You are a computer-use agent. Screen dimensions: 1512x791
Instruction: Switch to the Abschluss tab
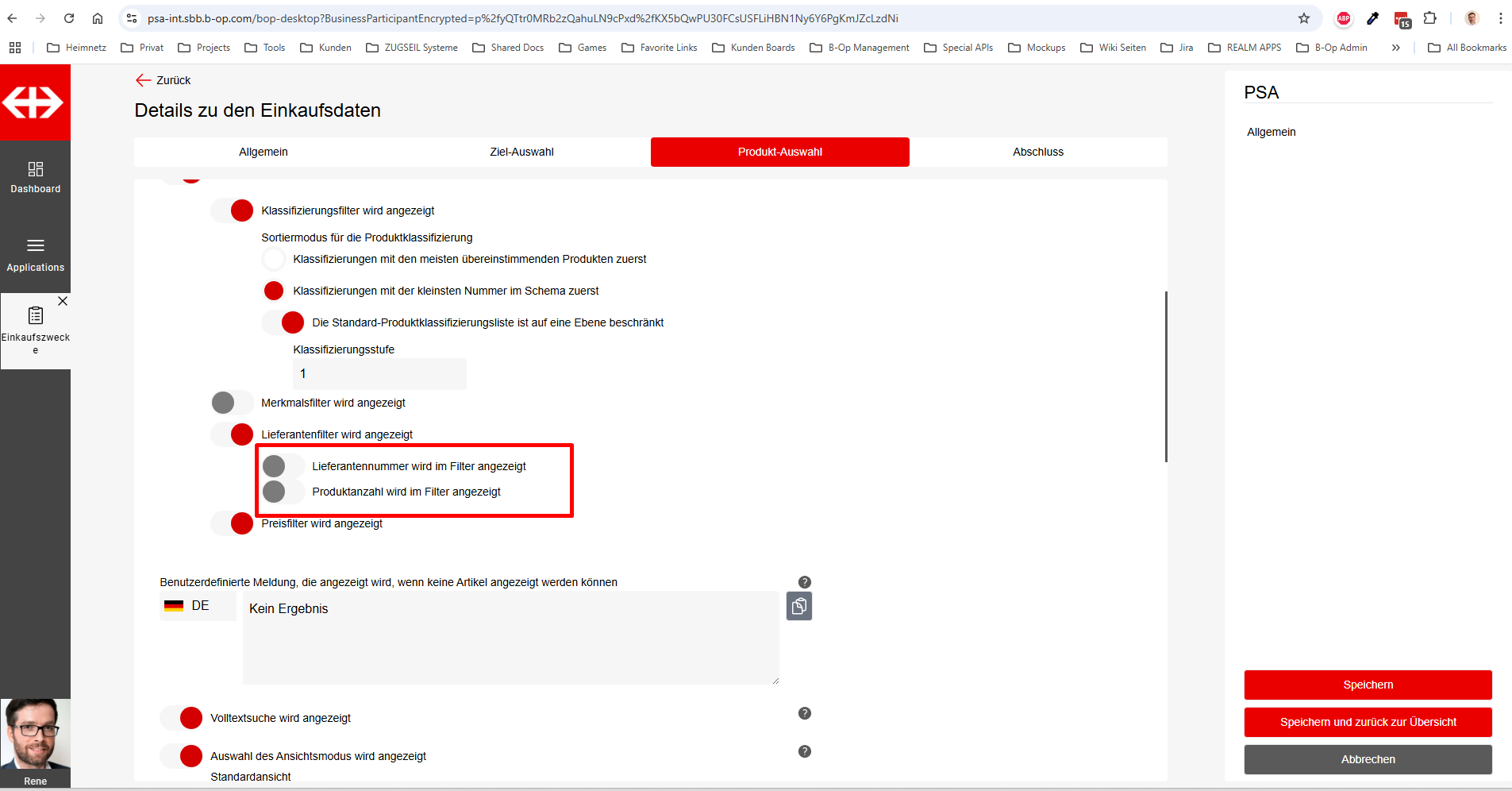[x=1037, y=152]
